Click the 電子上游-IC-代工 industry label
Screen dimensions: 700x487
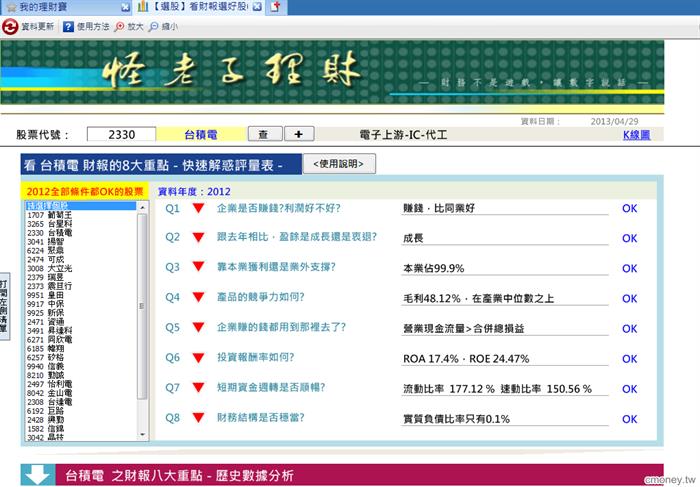point(403,135)
